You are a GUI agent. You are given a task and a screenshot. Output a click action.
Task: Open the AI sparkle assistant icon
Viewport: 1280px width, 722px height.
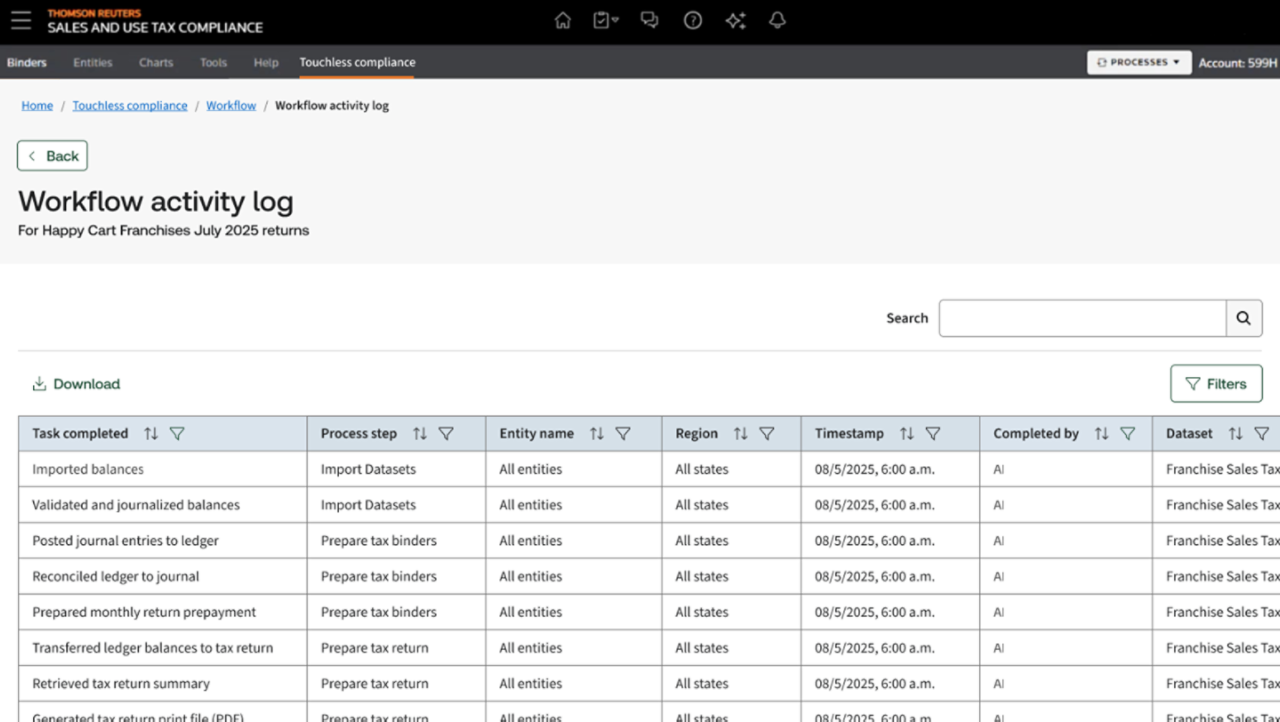click(736, 21)
